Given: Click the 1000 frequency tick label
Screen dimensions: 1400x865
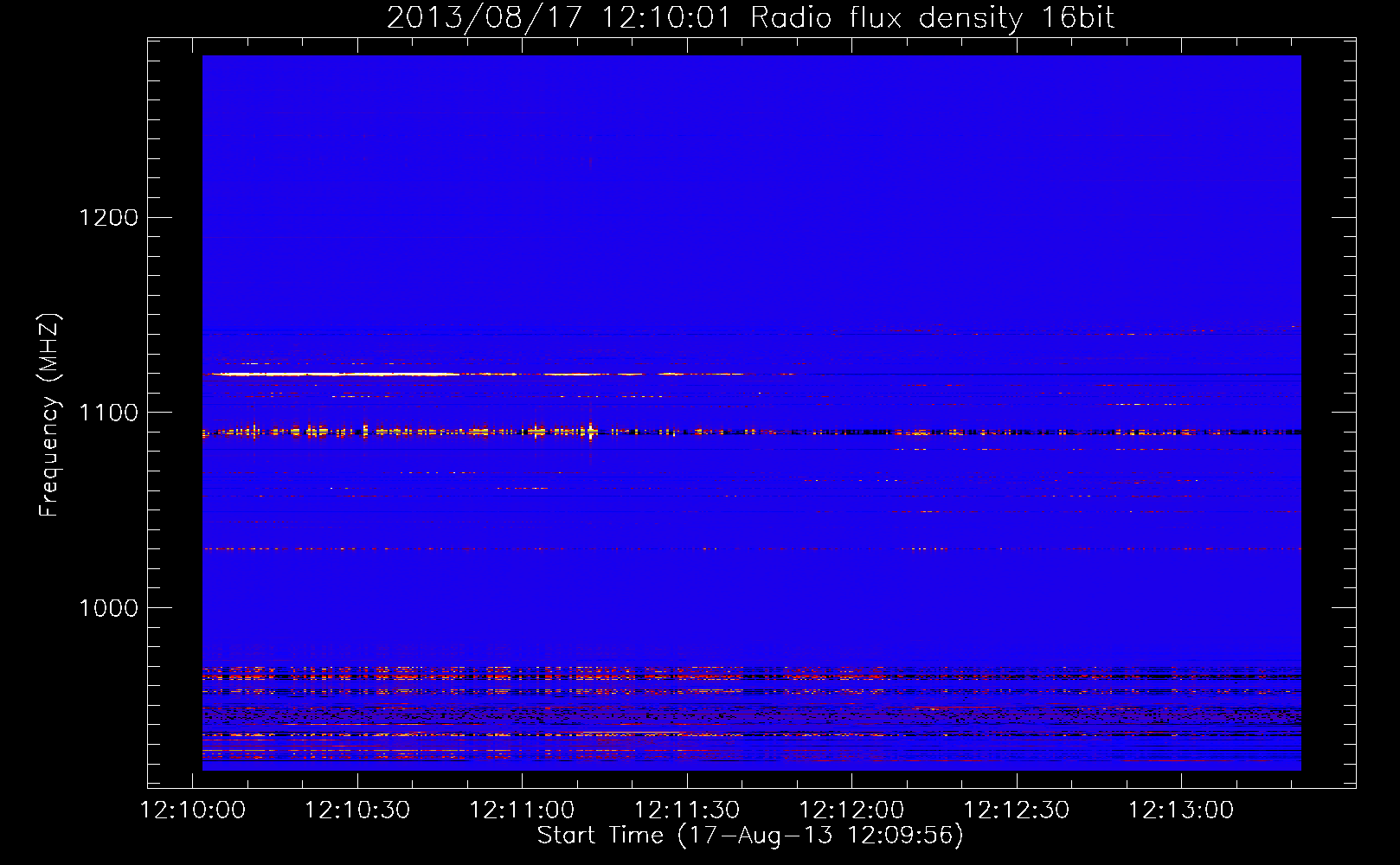Looking at the screenshot, I should pos(109,608).
